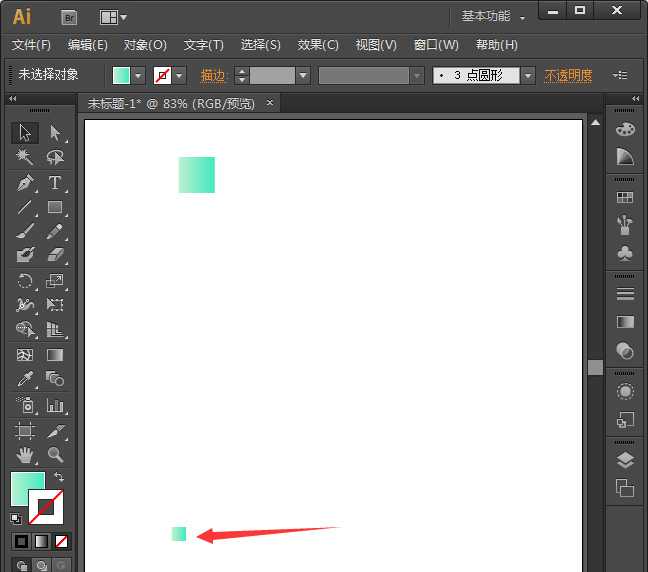Open the fill color dropdown arrow
The image size is (648, 572).
138,76
